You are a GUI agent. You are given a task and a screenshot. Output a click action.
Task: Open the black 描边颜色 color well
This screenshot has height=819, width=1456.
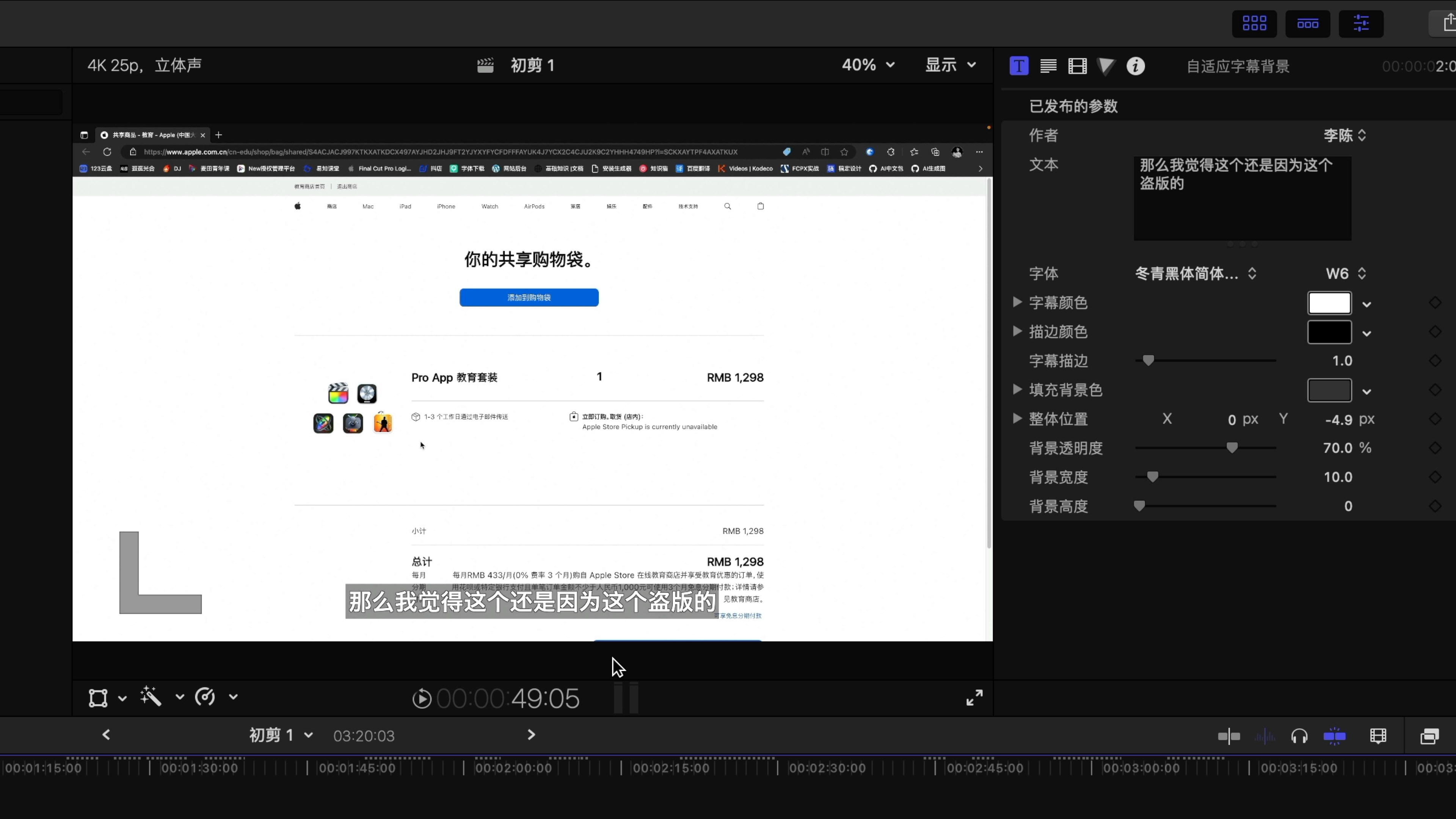(1329, 333)
